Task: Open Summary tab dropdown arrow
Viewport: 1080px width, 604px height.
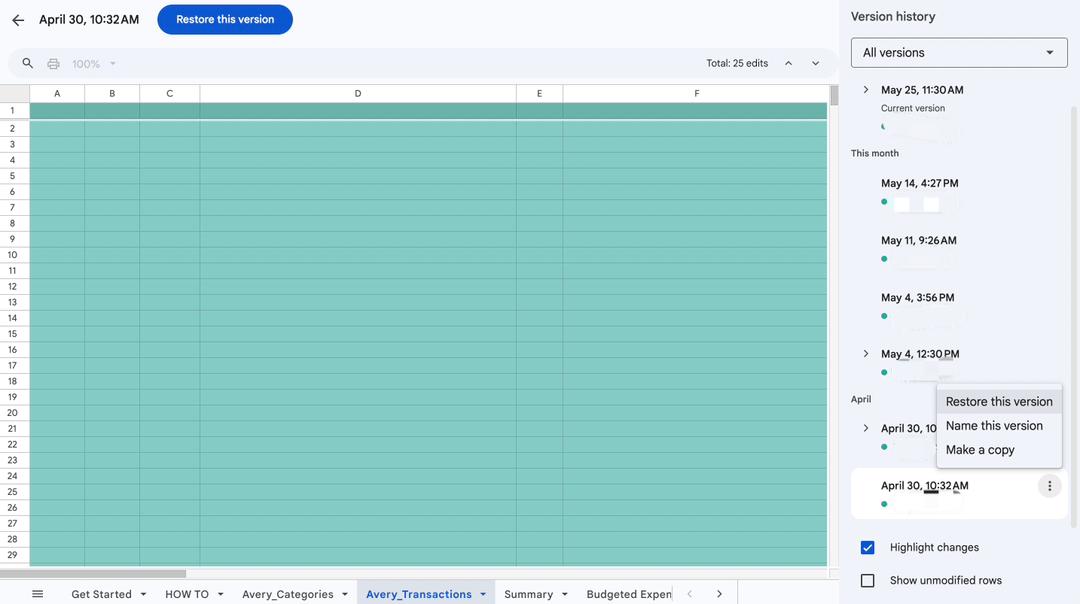Action: [x=565, y=594]
